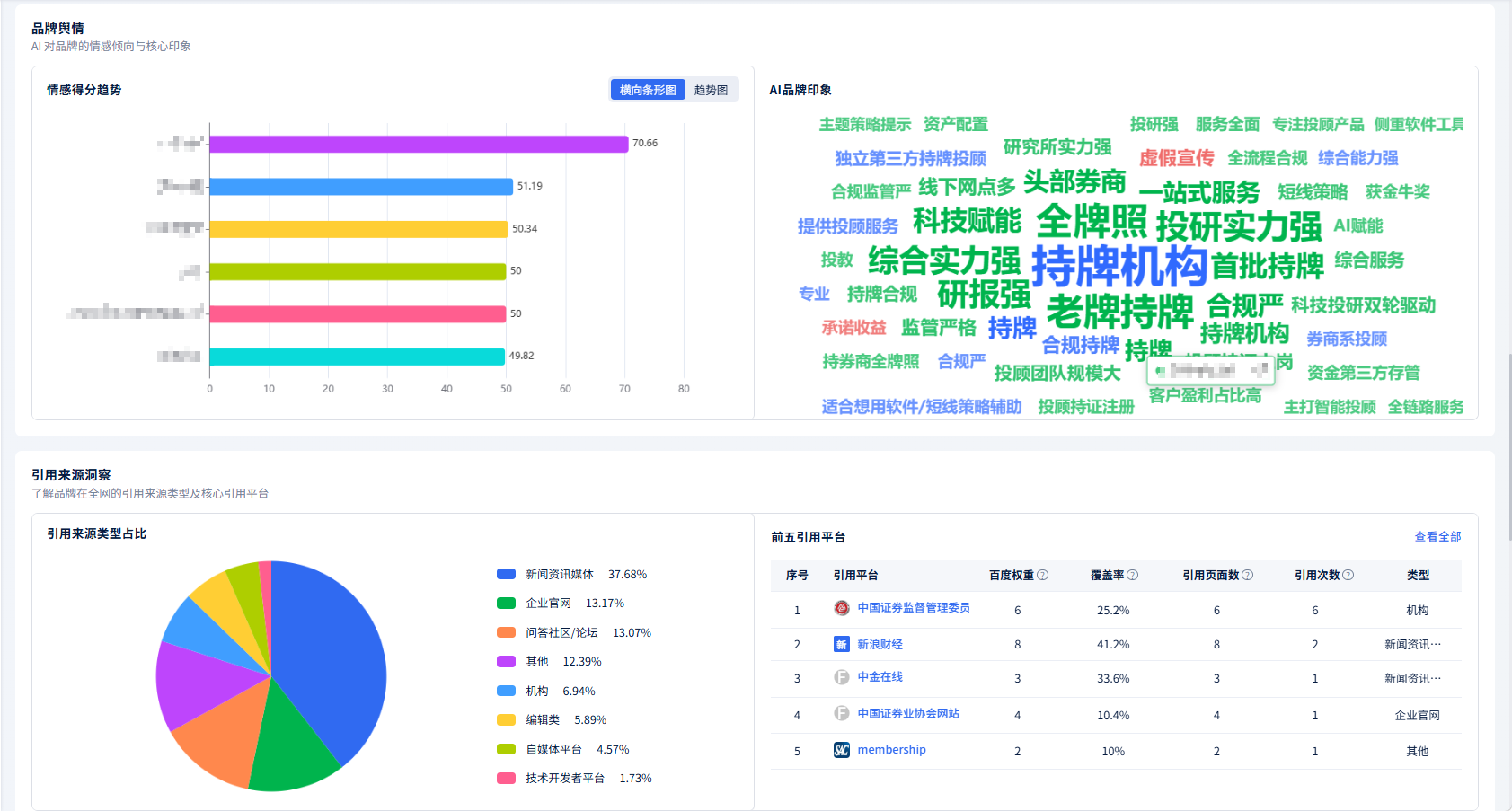Toggle 新闻资讯媒体 legend swatch
The height and width of the screenshot is (811, 1512).
point(506,574)
